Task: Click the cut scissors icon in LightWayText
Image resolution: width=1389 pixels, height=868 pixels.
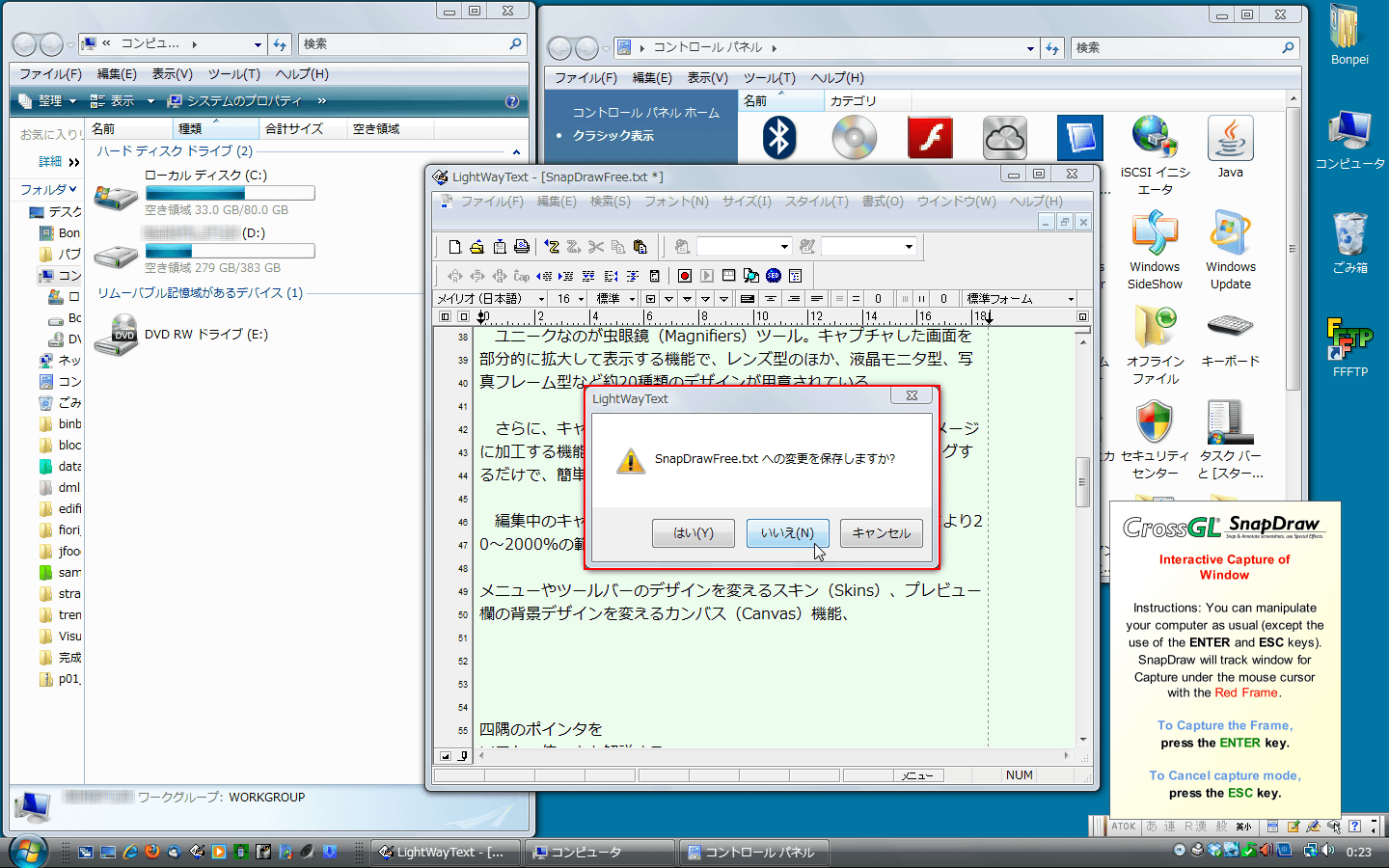Action: pos(596,247)
